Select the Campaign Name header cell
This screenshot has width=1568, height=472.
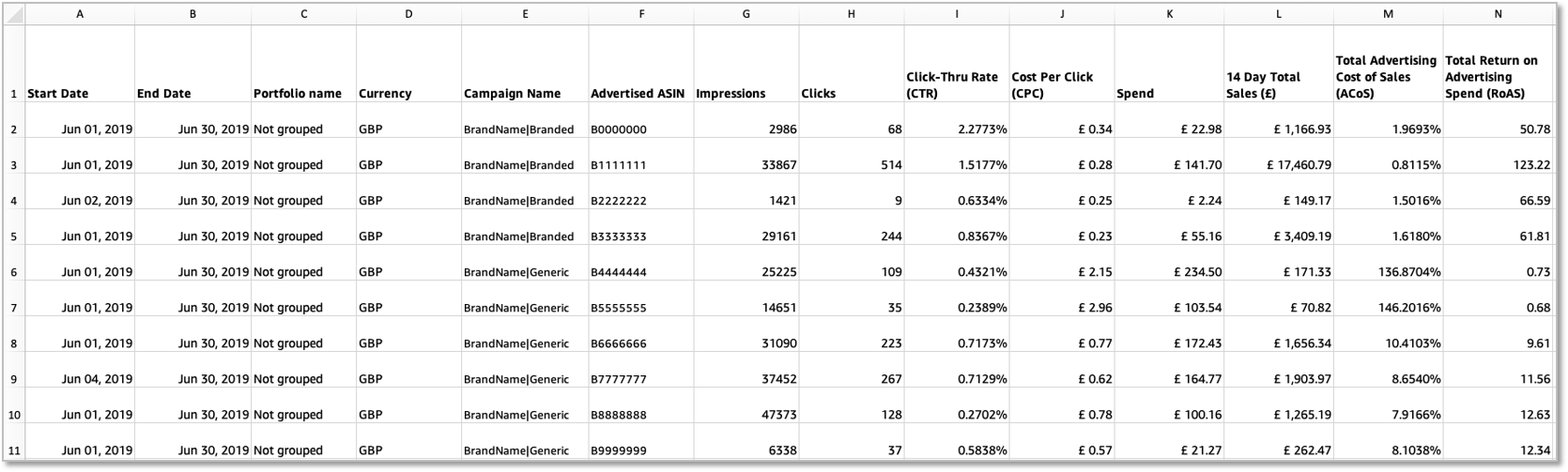[512, 94]
